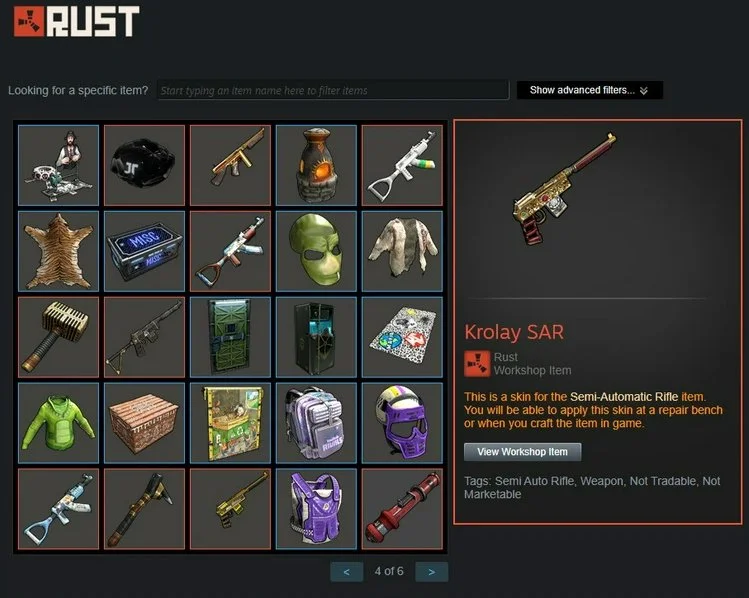Select the green hoodie item
This screenshot has height=598, width=749.
(x=58, y=423)
